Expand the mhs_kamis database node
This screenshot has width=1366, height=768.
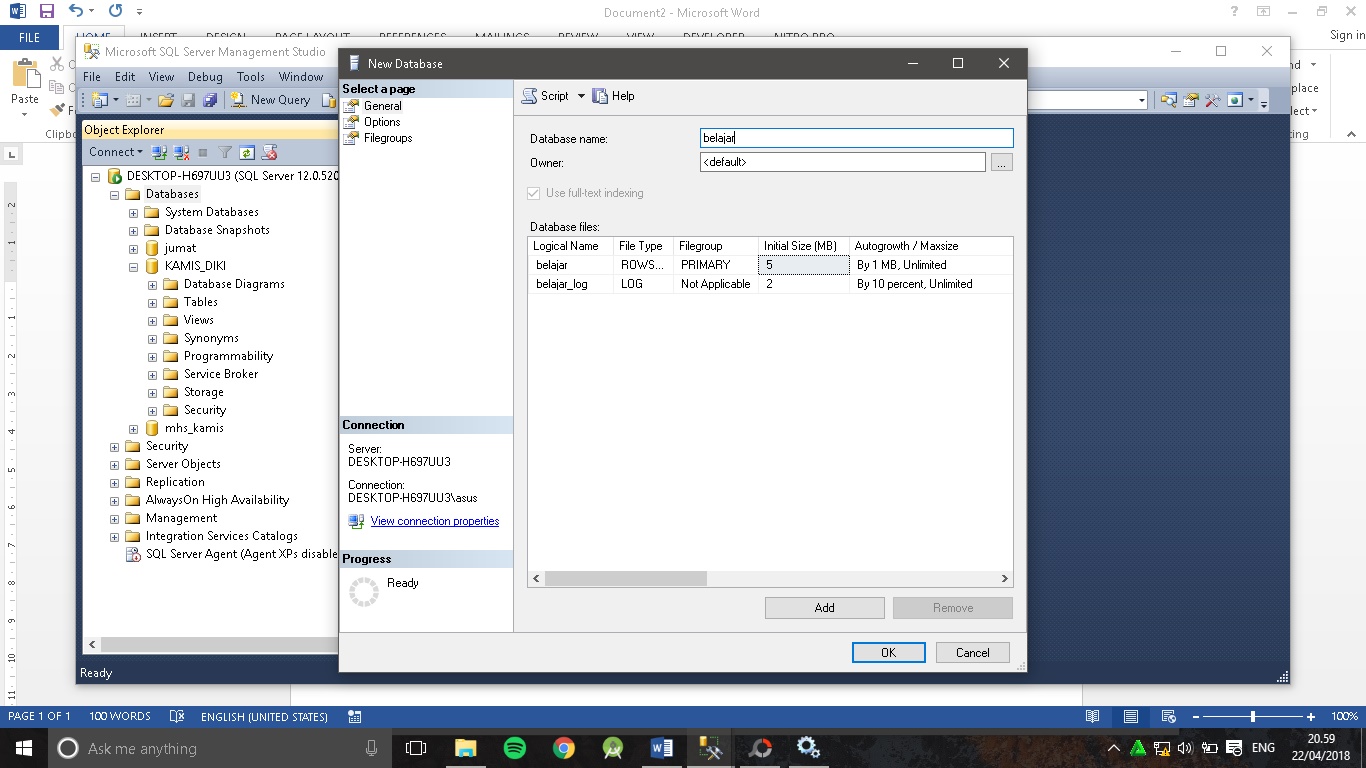click(133, 429)
